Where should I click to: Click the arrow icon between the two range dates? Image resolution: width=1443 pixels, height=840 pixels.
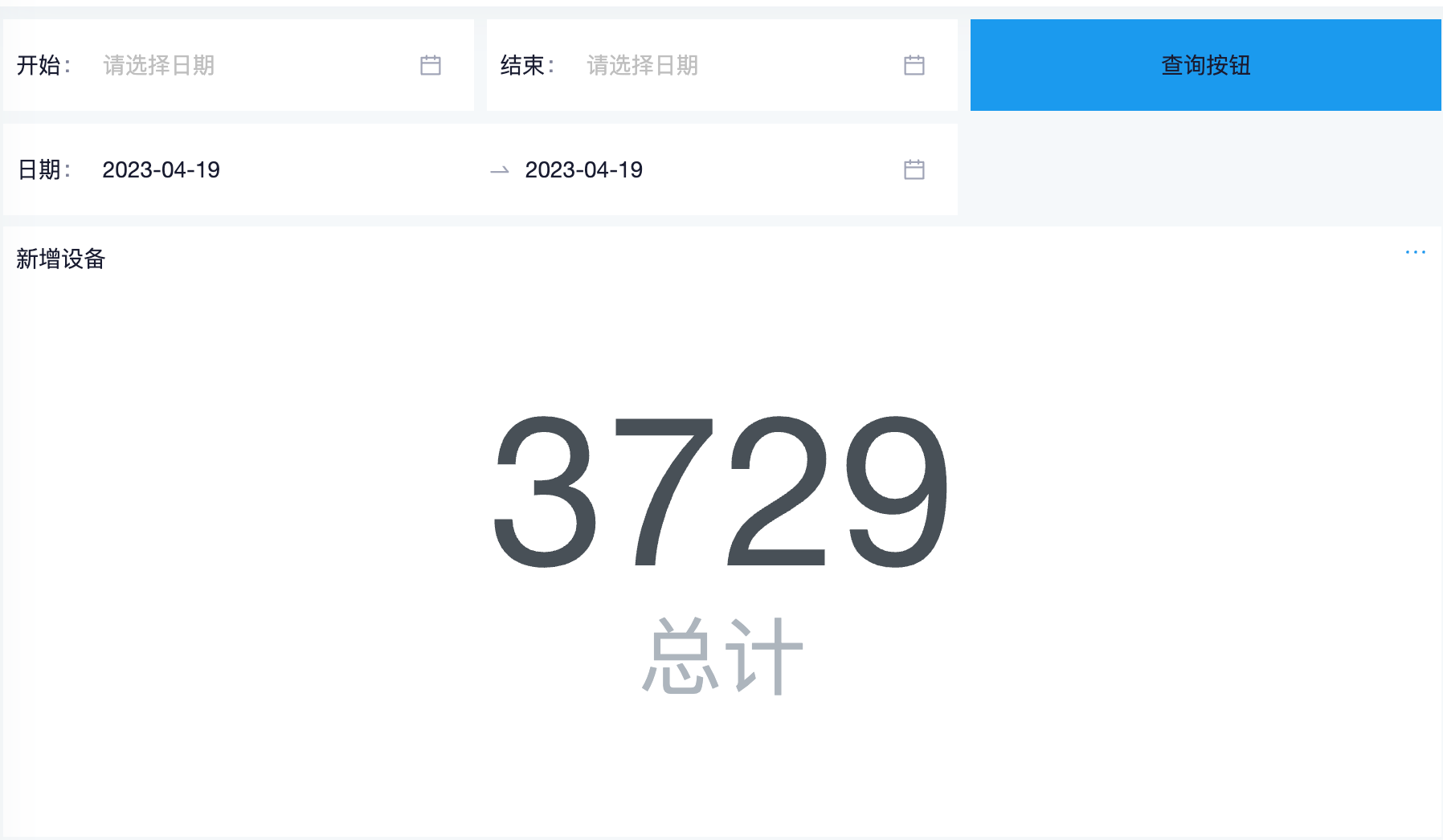pyautogui.click(x=499, y=169)
